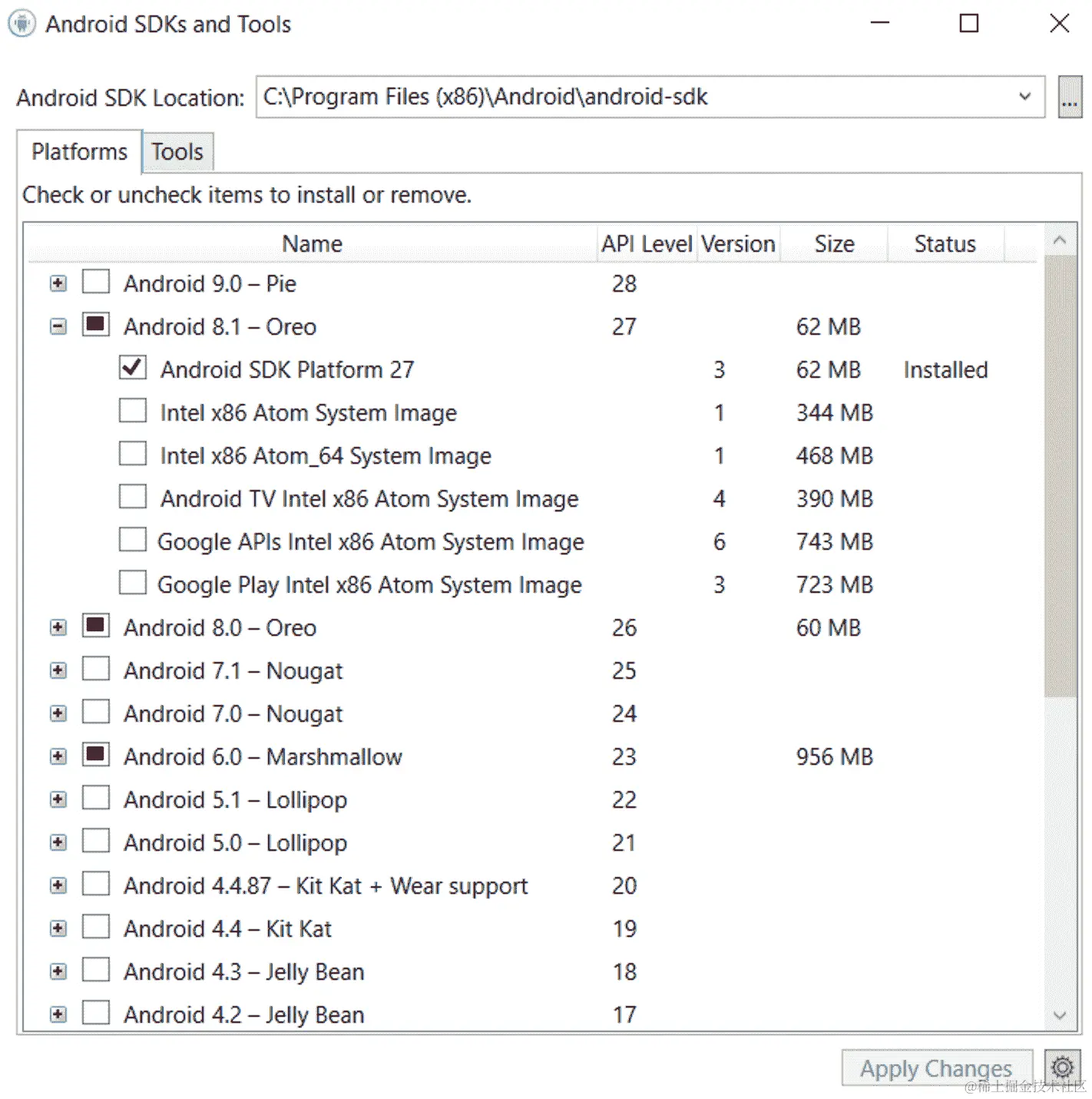Click the scrollbar down arrow
This screenshot has height=1099, width=1092.
pos(1061,1015)
